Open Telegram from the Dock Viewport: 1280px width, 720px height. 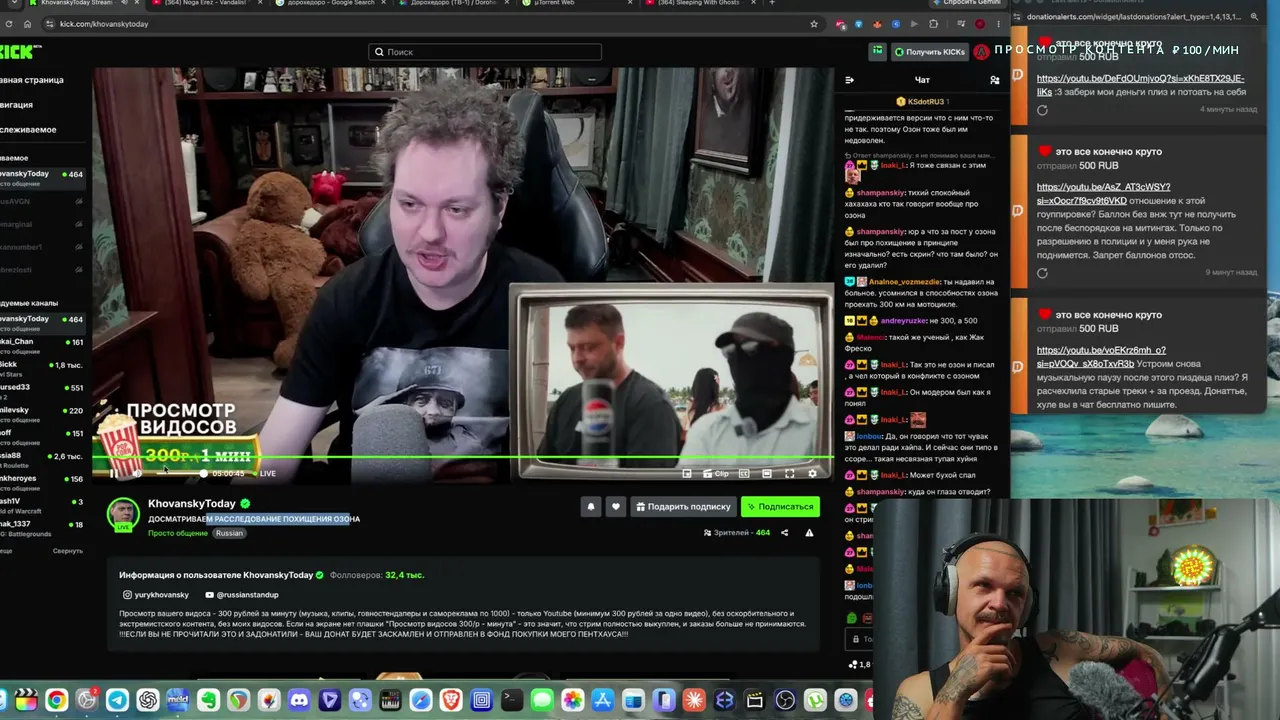117,700
